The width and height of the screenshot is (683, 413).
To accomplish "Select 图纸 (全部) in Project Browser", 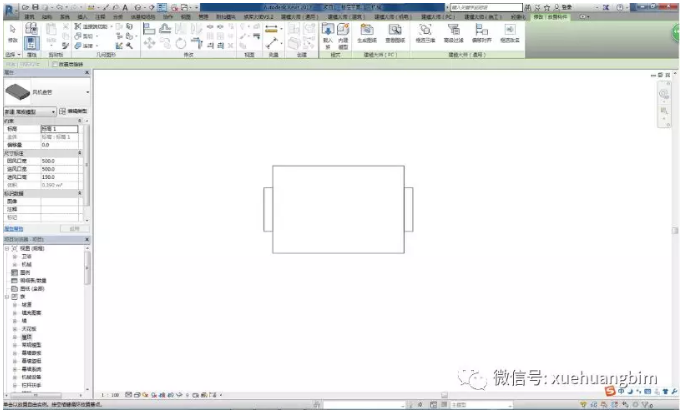I will pyautogui.click(x=32, y=289).
